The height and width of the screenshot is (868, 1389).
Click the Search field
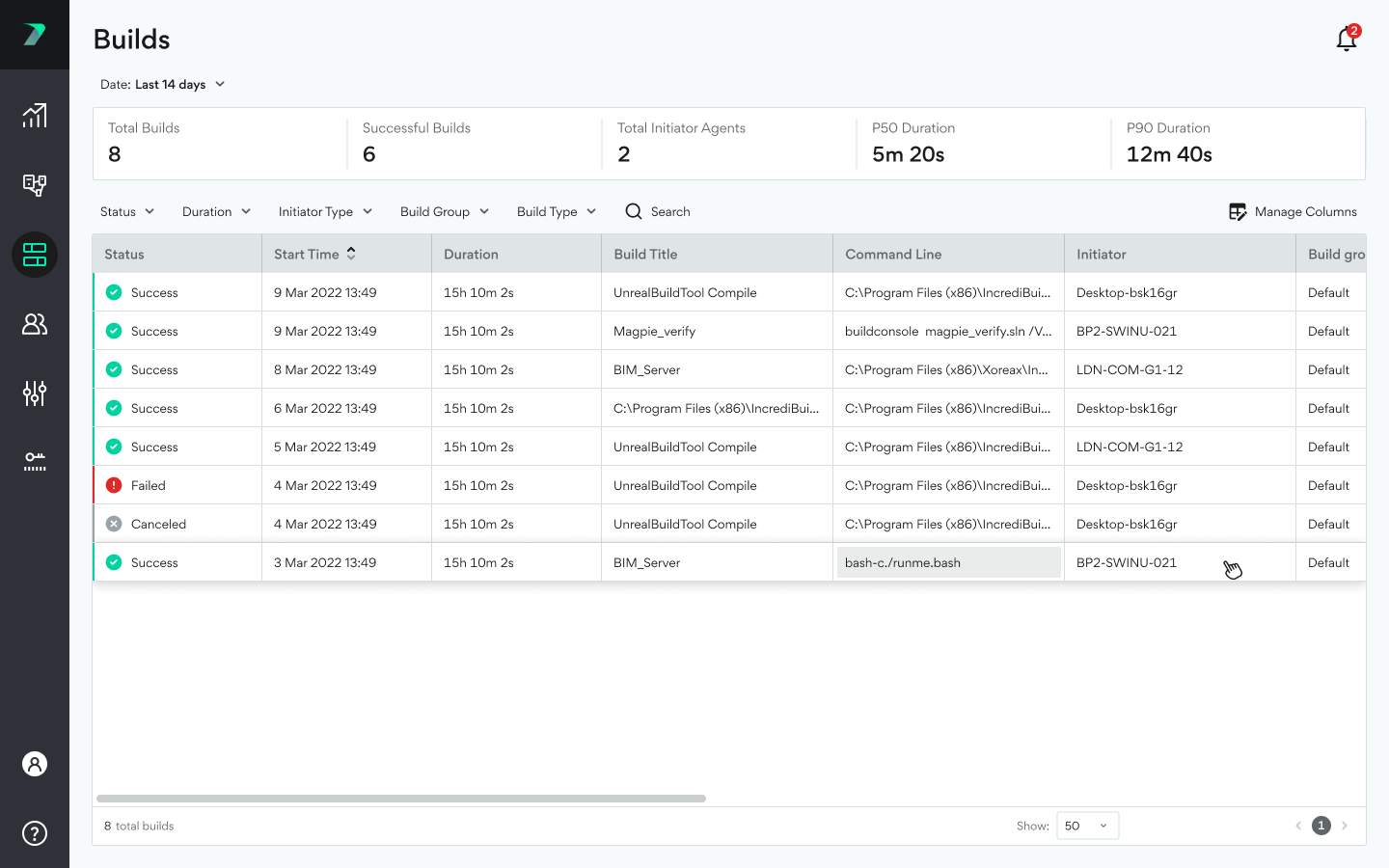(669, 212)
